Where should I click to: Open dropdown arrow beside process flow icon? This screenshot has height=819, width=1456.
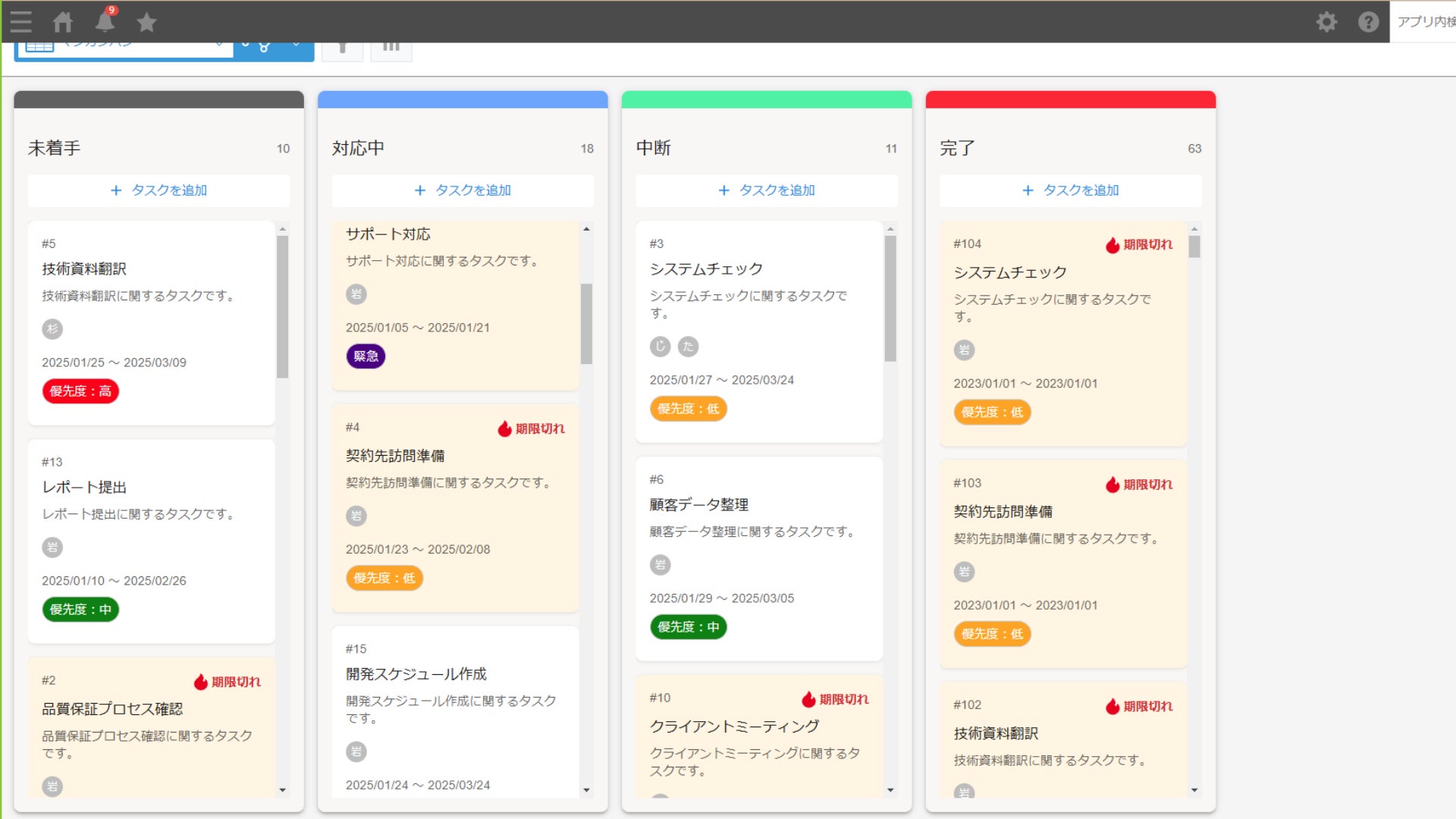[297, 47]
